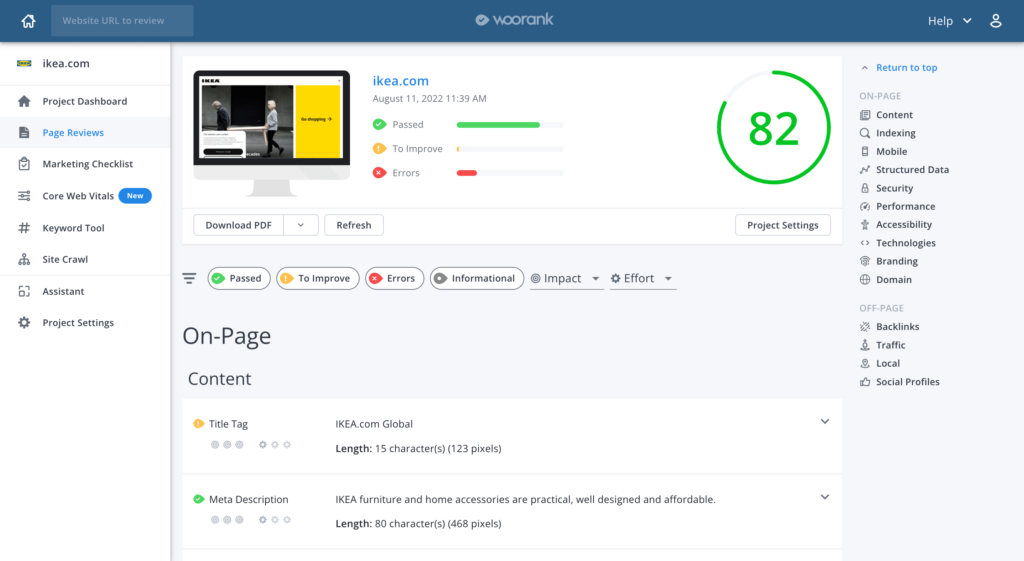The height and width of the screenshot is (561, 1024).
Task: Click the Title Tag label
Action: (228, 424)
